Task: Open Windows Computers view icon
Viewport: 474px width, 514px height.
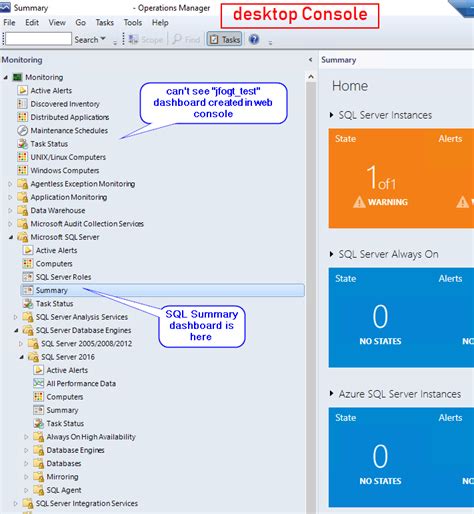Action: click(22, 170)
